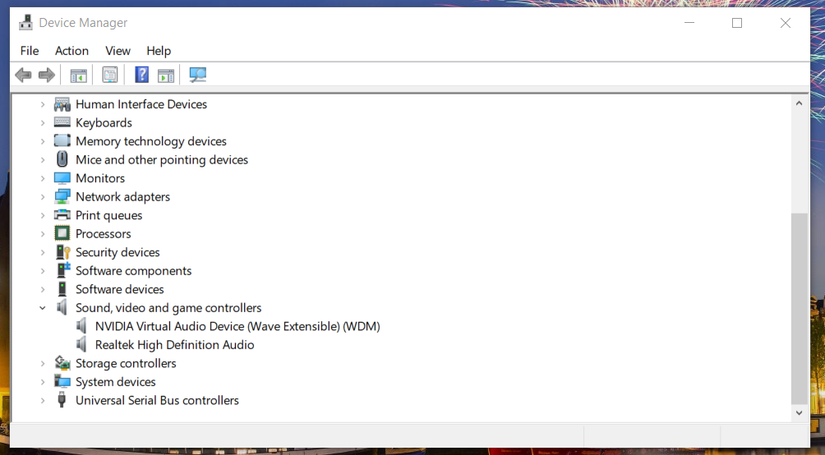Click Show/Hide Console Tree toolbar icon
The width and height of the screenshot is (825, 455).
pyautogui.click(x=78, y=75)
